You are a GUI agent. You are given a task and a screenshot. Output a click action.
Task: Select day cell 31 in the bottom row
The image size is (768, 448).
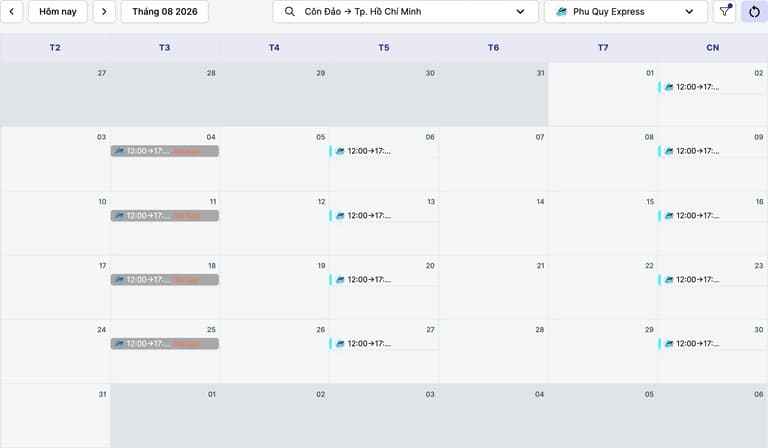click(55, 416)
